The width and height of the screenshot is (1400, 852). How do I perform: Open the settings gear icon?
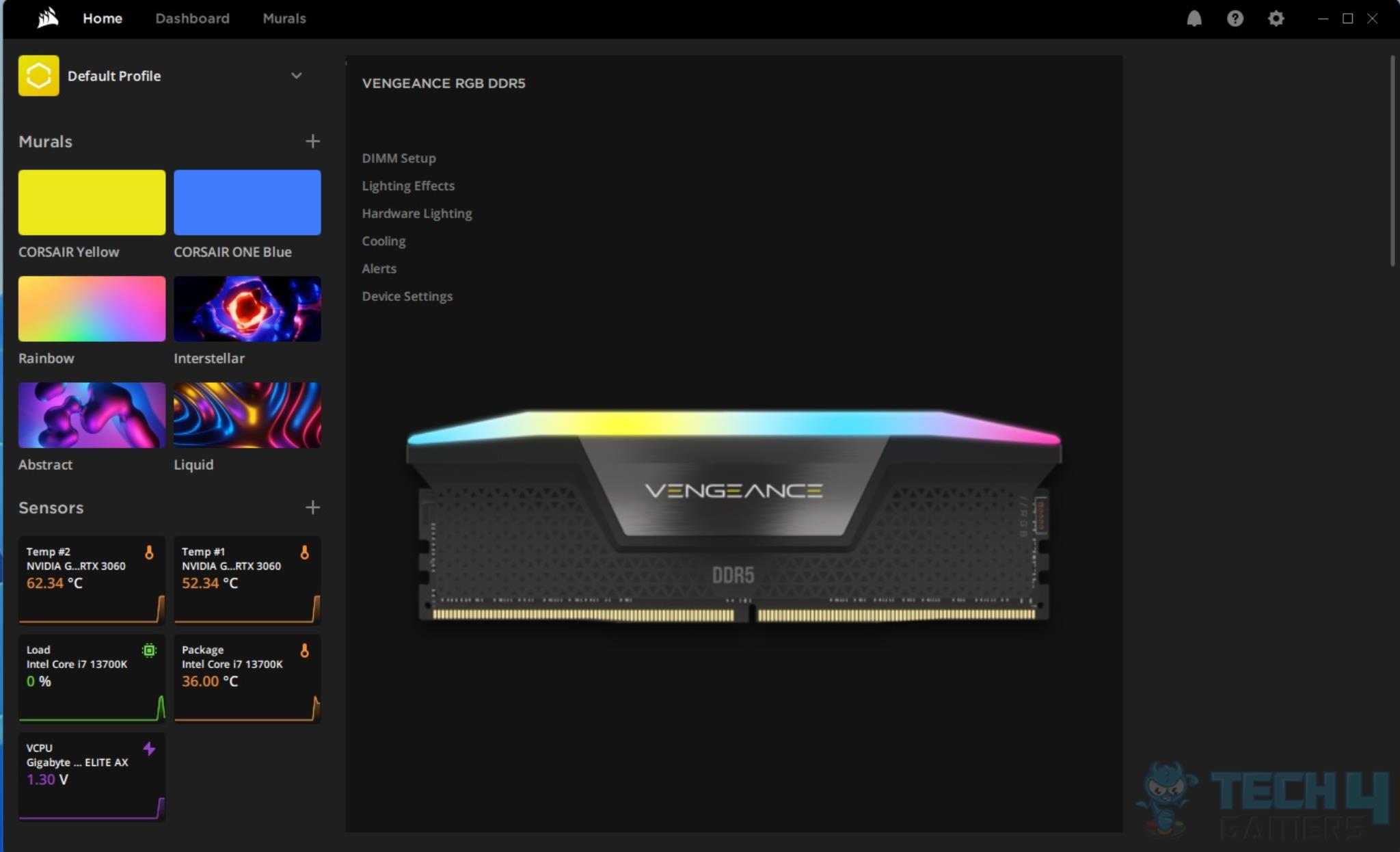tap(1276, 18)
